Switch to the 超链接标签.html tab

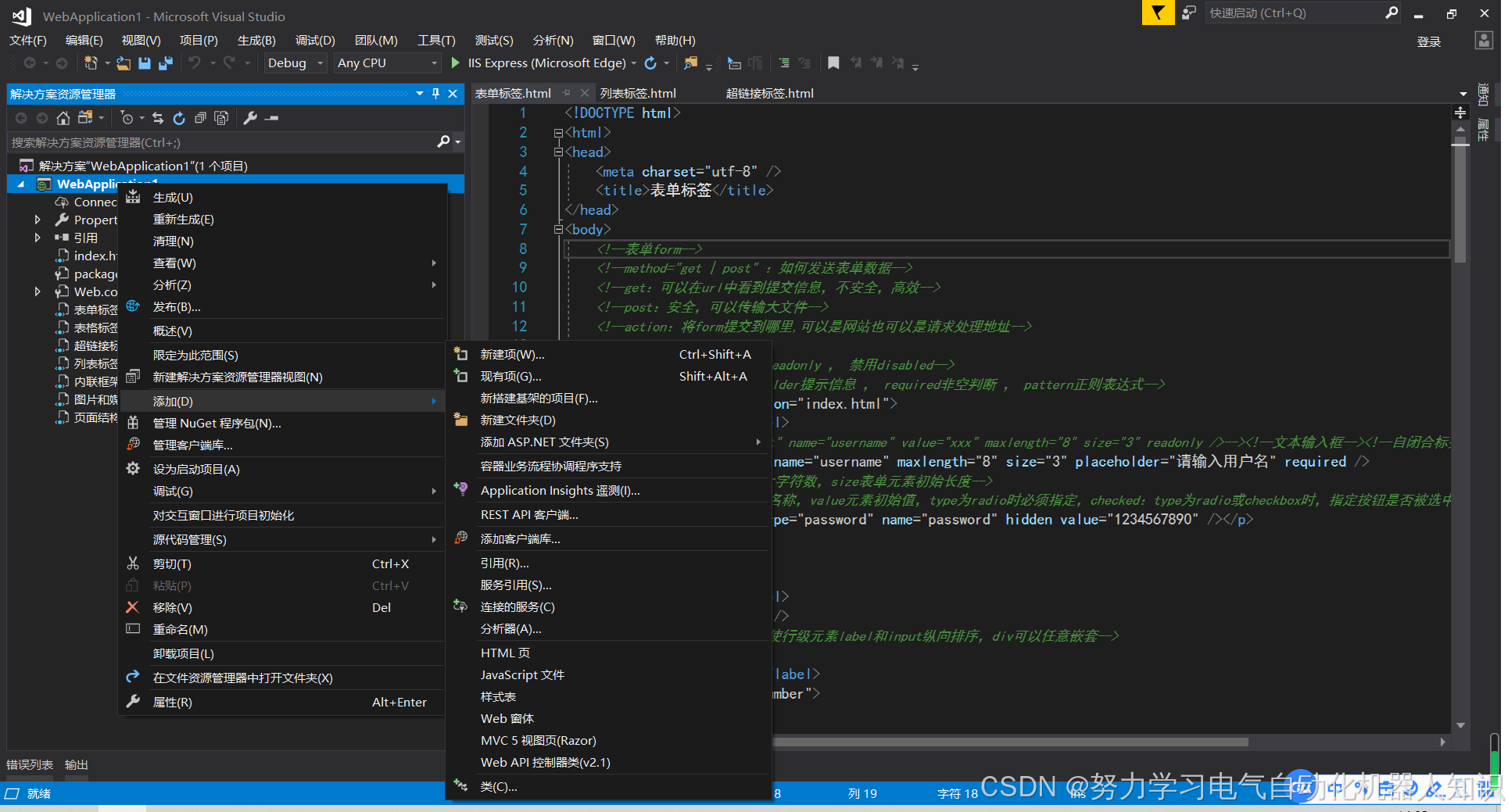[x=769, y=92]
